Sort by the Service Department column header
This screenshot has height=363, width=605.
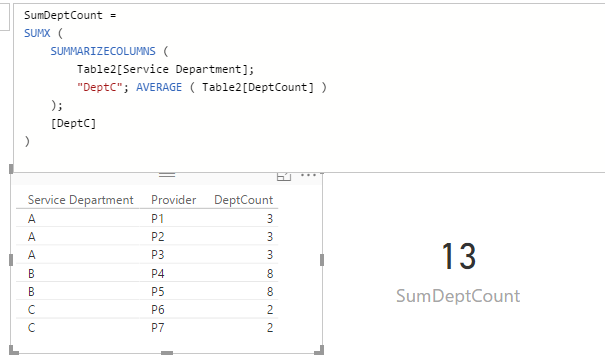click(x=81, y=200)
